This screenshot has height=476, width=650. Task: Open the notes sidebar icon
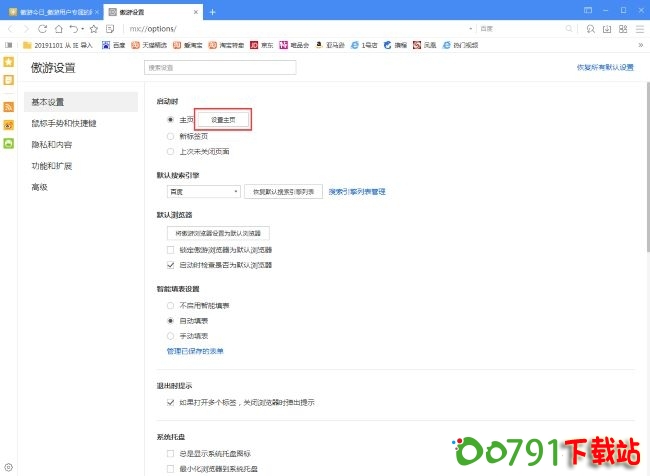tap(9, 79)
